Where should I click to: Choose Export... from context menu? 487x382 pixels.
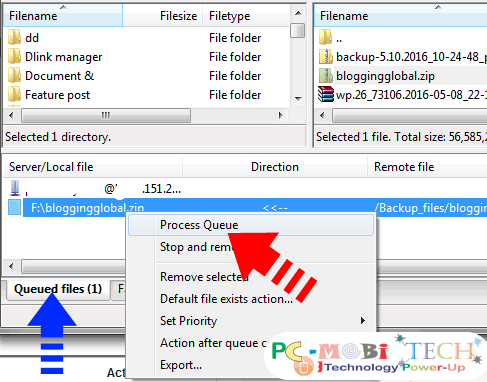[x=251, y=365]
